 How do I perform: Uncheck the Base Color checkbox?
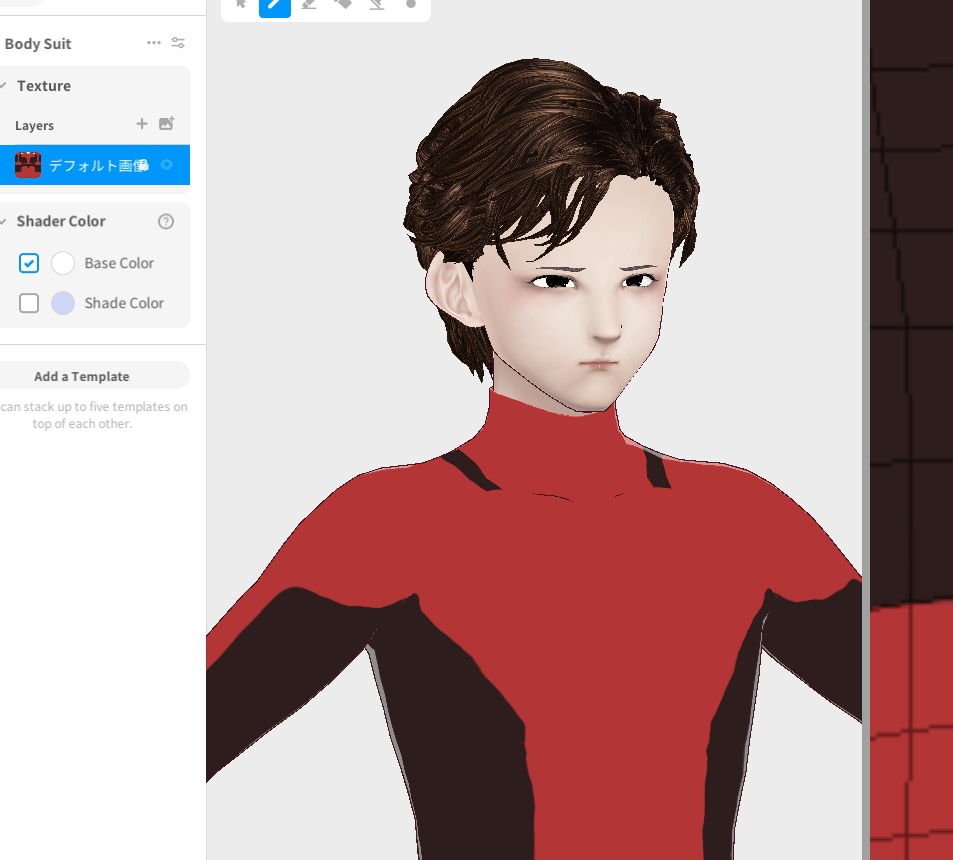tap(29, 263)
